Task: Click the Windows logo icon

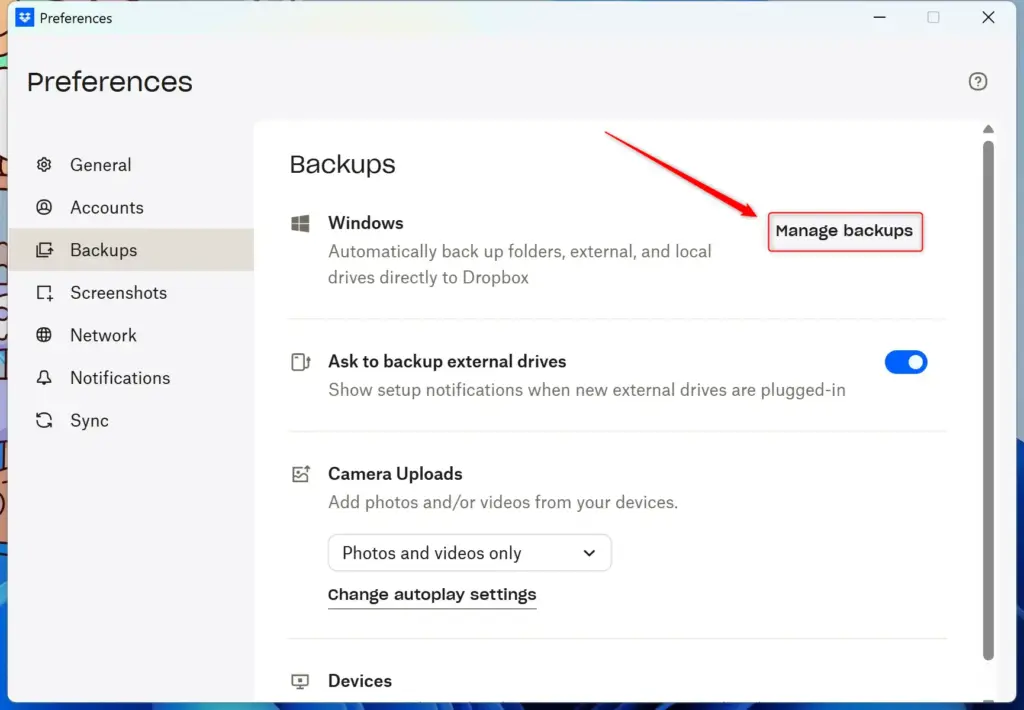Action: point(300,223)
